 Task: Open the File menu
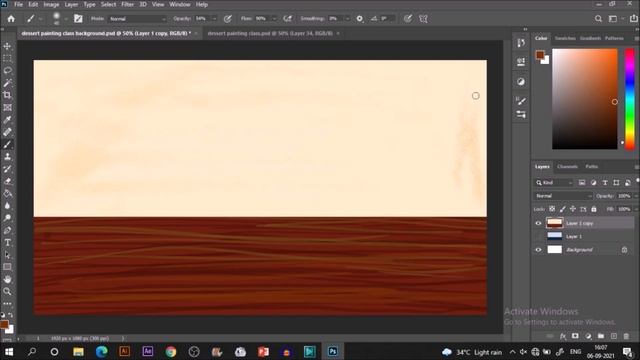pos(18,4)
